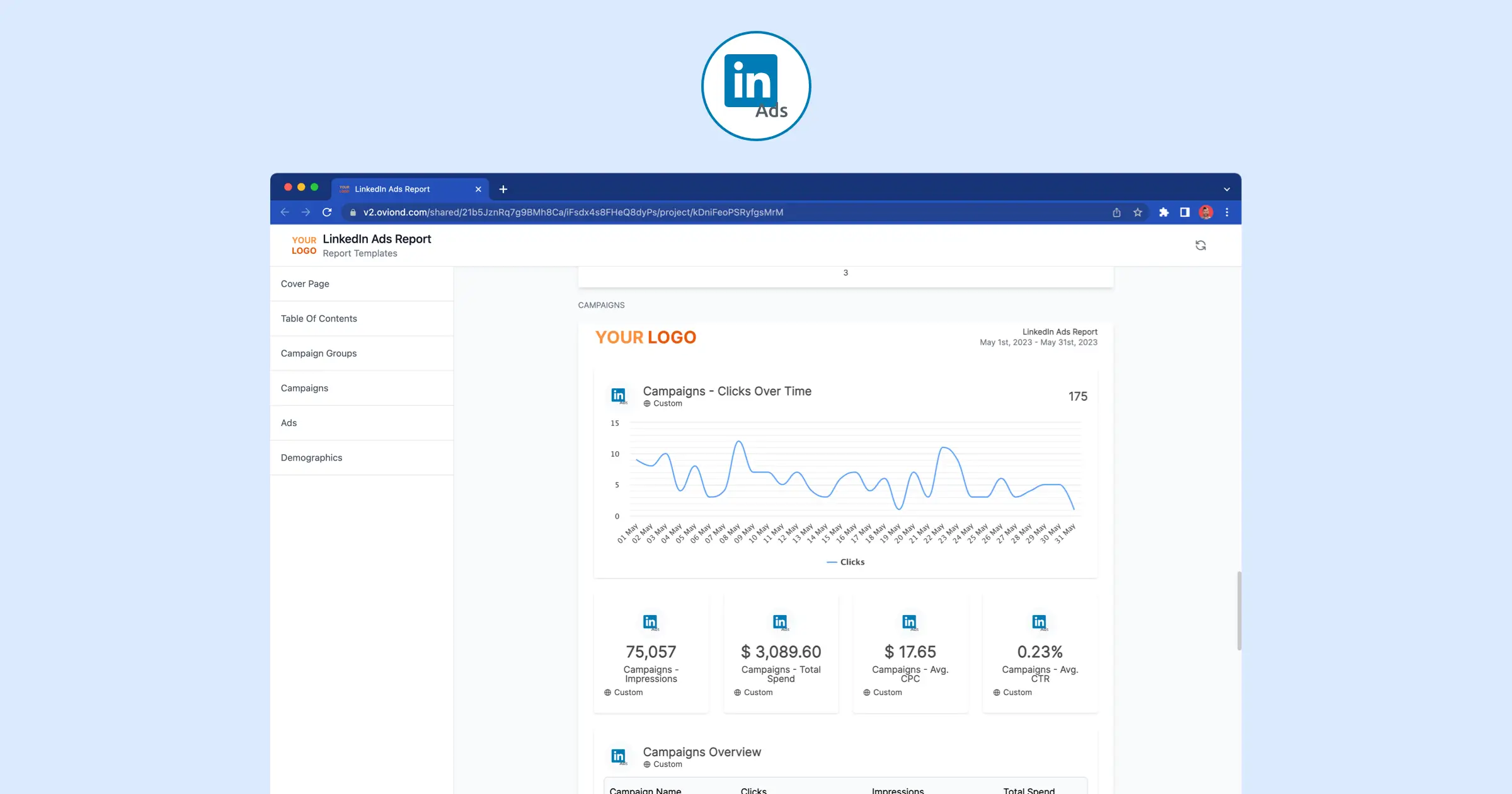Screen dimensions: 1512x794
Task: Click the LinkedIn icon above $ 17.65
Action: point(910,623)
